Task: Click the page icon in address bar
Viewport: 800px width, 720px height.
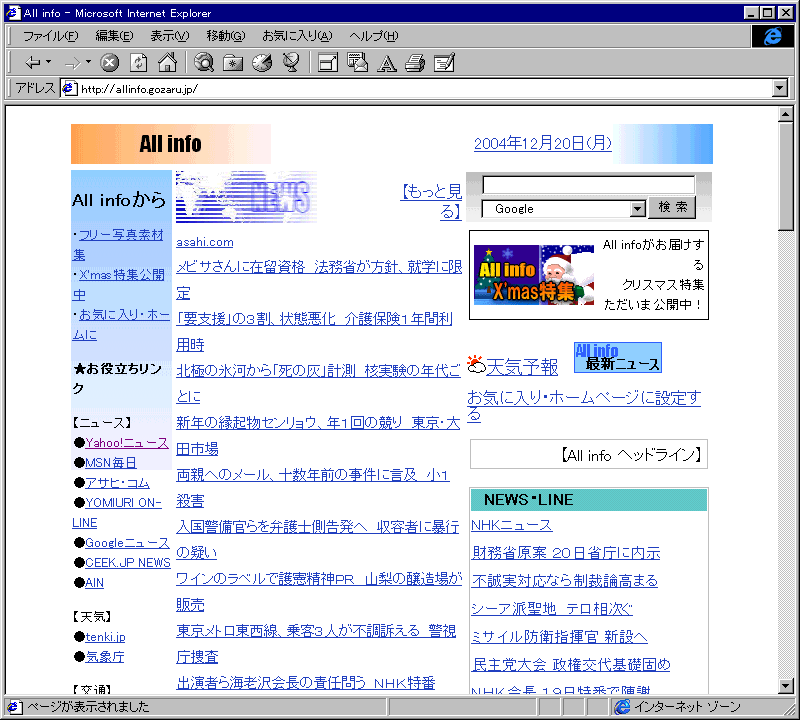Action: click(x=69, y=89)
